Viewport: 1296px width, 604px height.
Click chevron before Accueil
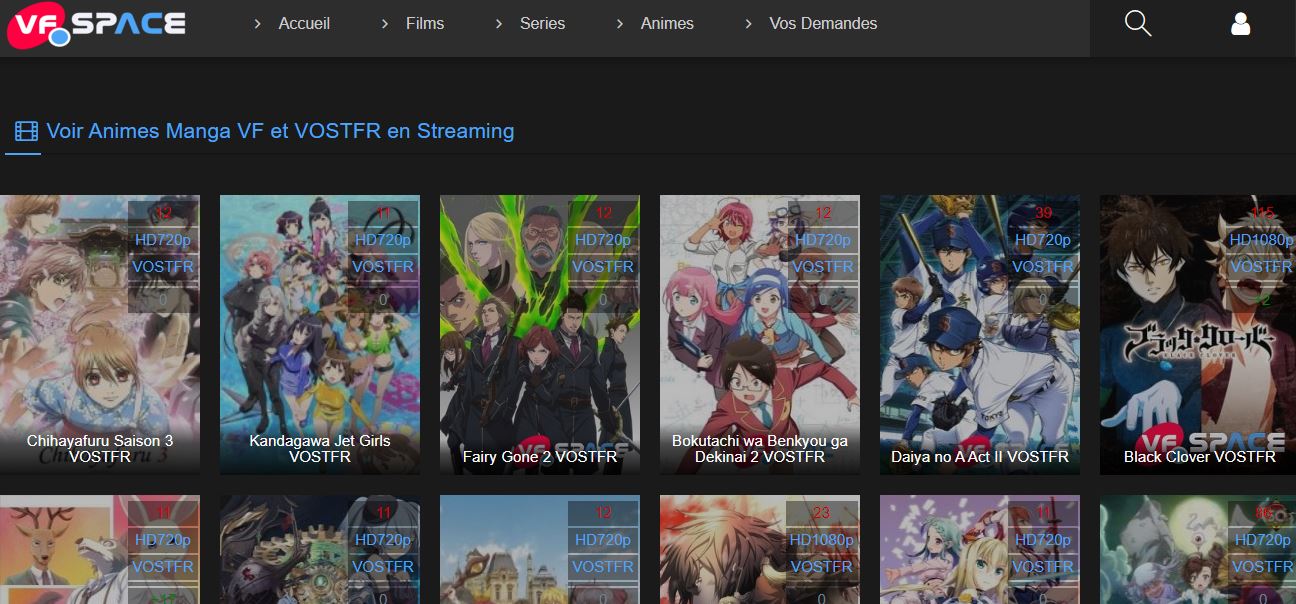[x=258, y=24]
